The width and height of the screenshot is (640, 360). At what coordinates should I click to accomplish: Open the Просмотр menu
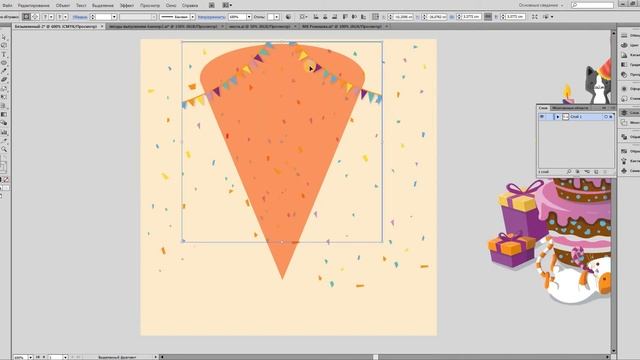pyautogui.click(x=150, y=6)
